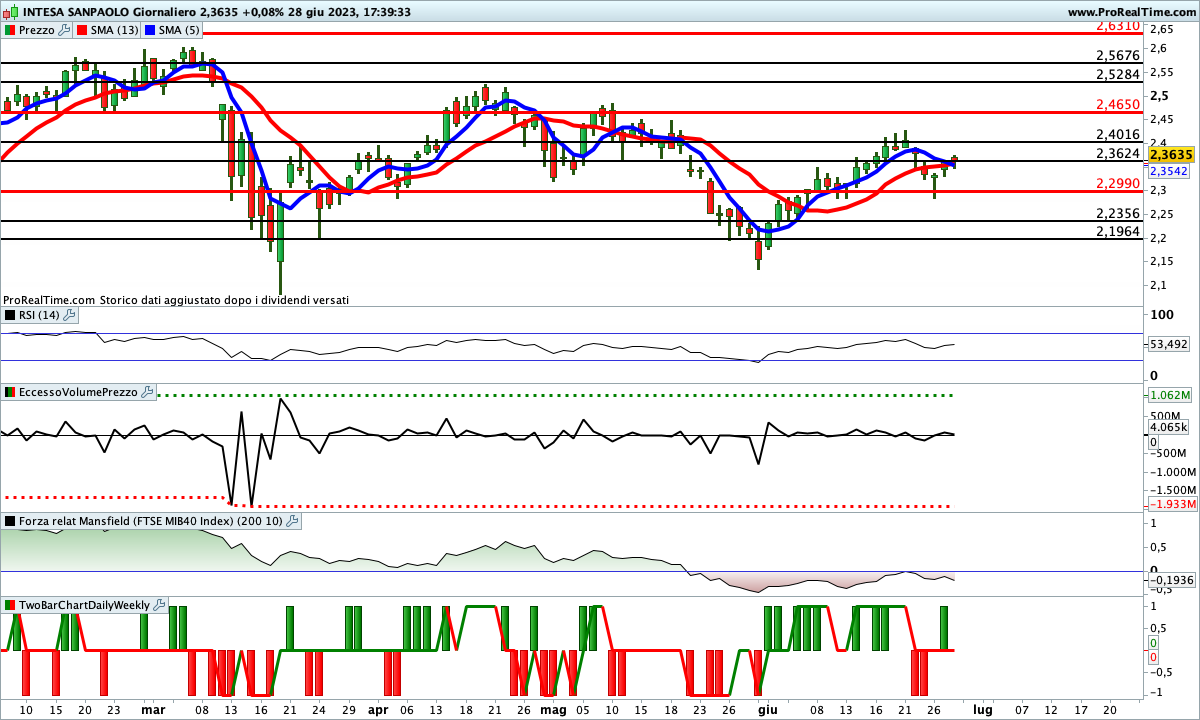Click the blue SMA value tag 2,3542
The width and height of the screenshot is (1200, 720).
click(x=1171, y=171)
